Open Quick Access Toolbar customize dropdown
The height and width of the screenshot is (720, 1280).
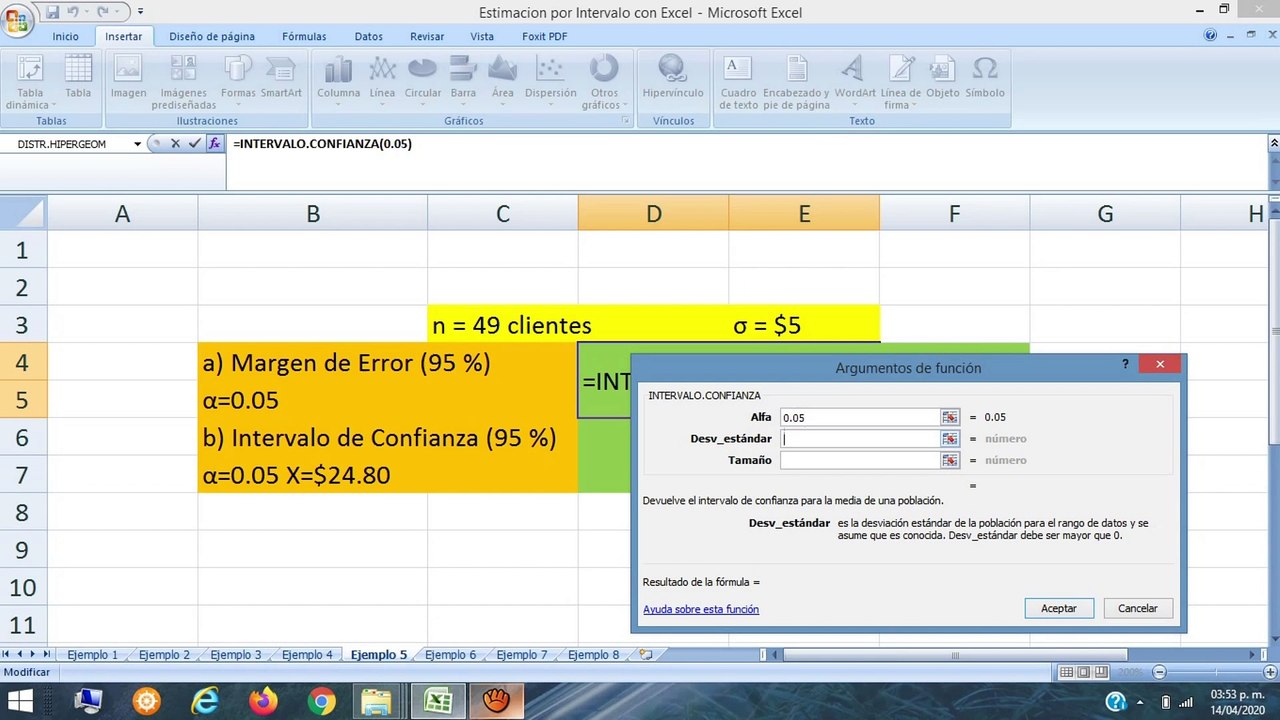pos(140,12)
